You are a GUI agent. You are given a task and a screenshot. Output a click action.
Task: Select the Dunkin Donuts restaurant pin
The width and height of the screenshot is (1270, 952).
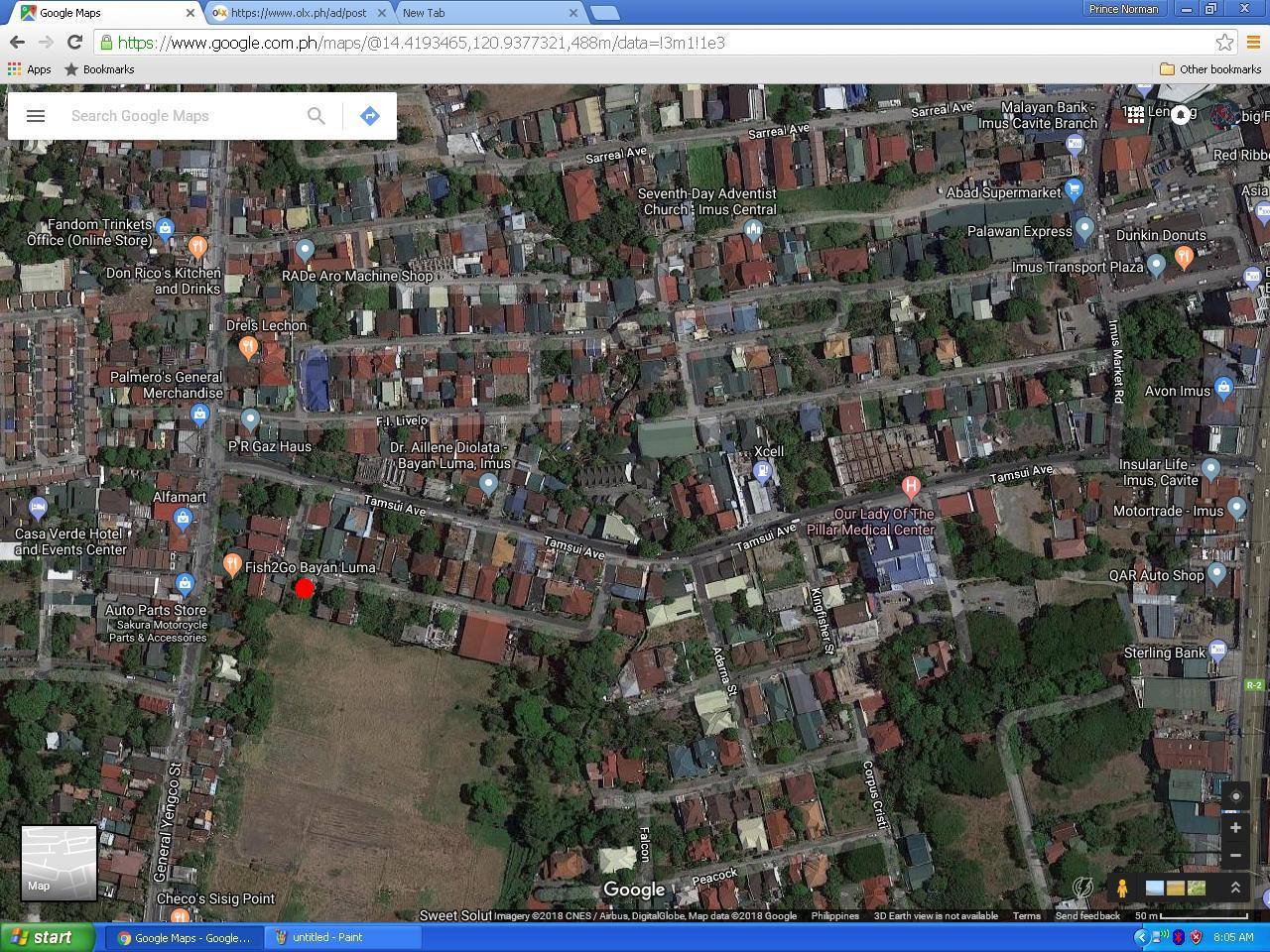(1183, 257)
